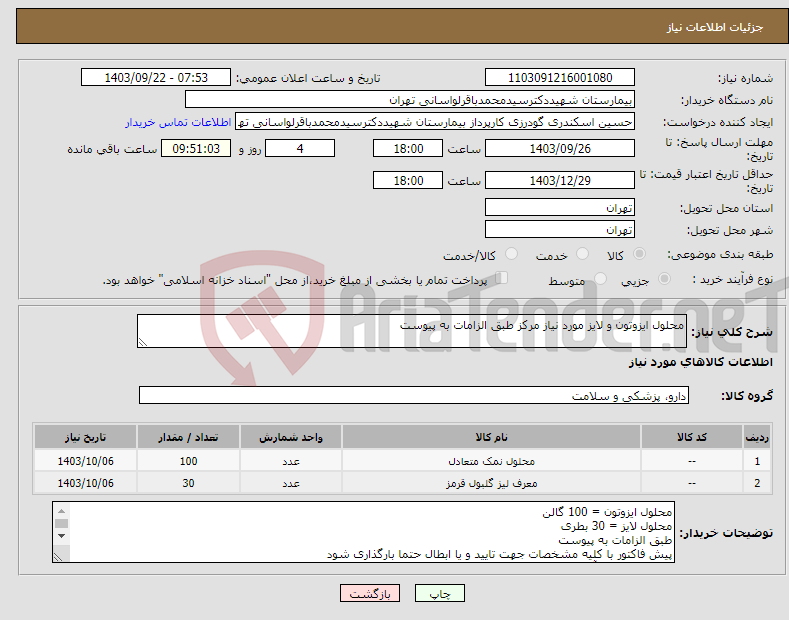Click the buyer notes text area
This screenshot has width=789, height=620.
point(363,532)
